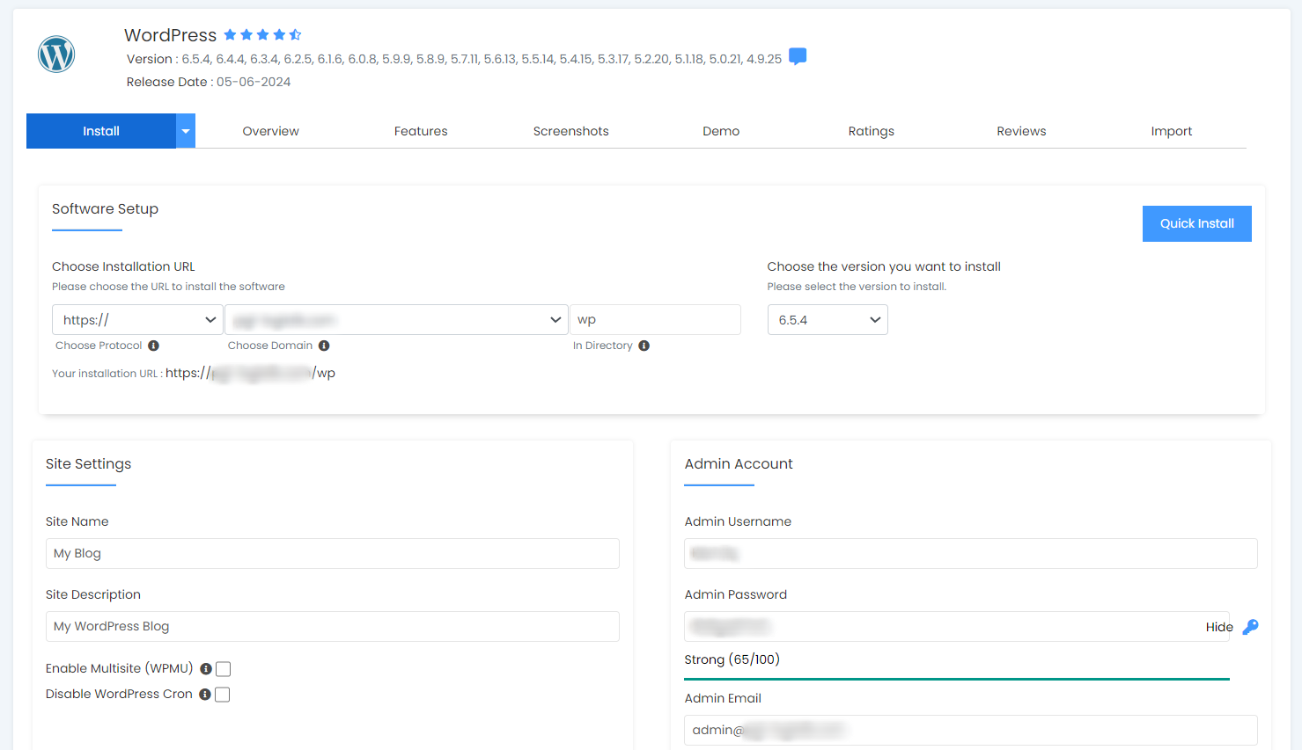Click Hide next to admin password
Image resolution: width=1302 pixels, height=750 pixels.
(x=1219, y=627)
